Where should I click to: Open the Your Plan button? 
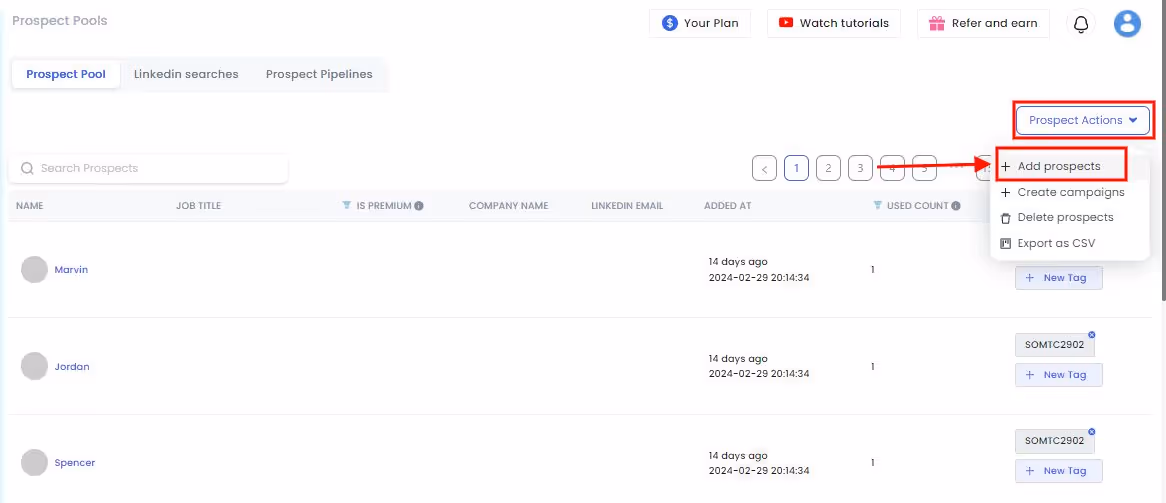pyautogui.click(x=700, y=23)
